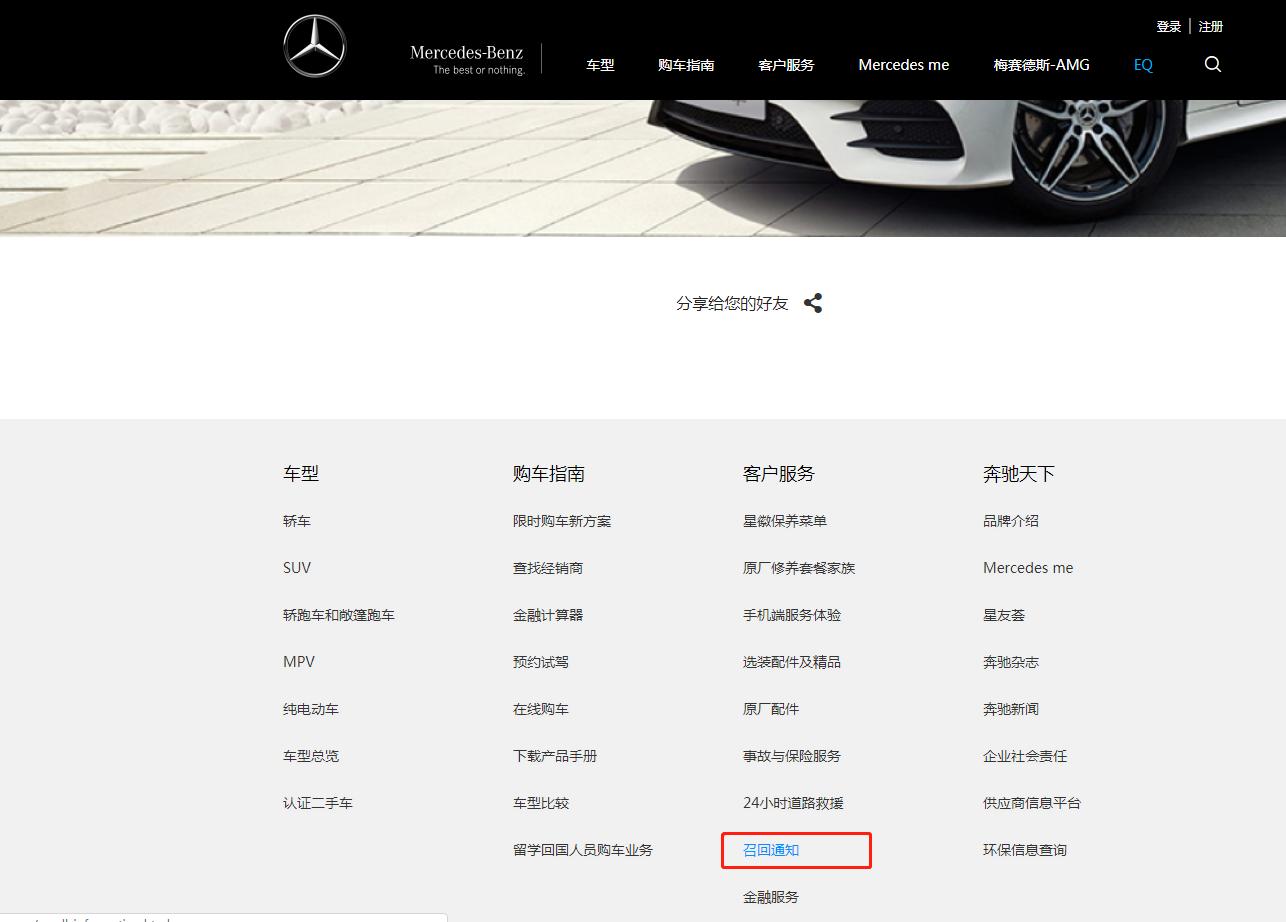
Task: Open 供应商信息平台 link
Action: [x=1032, y=803]
